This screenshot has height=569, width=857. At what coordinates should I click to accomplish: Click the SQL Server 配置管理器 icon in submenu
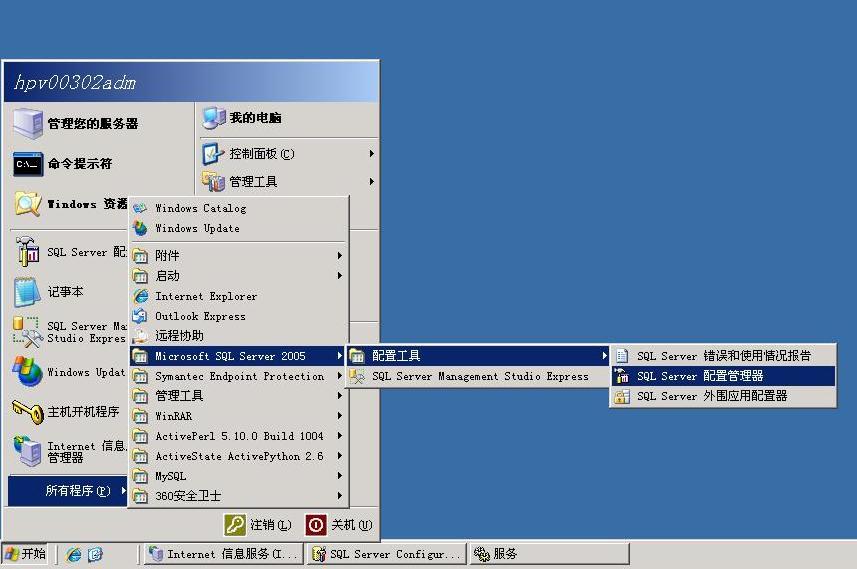pyautogui.click(x=622, y=376)
